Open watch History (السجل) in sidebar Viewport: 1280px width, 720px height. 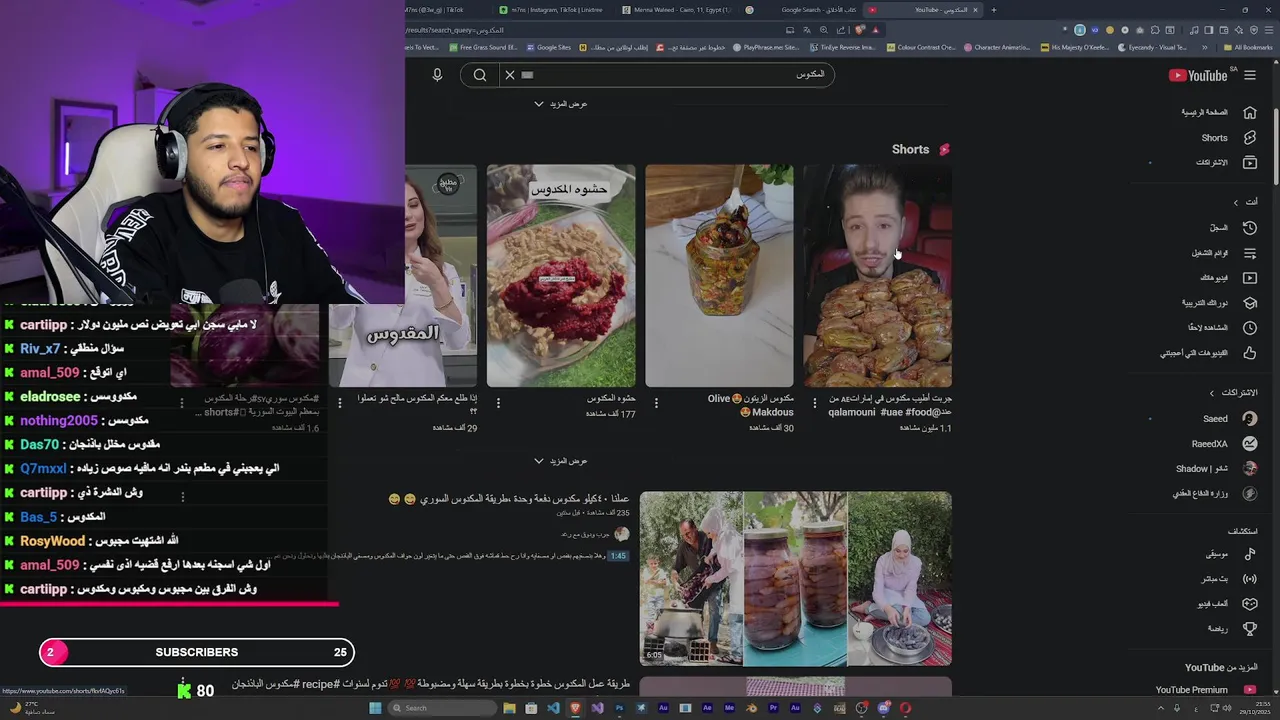tap(1250, 227)
